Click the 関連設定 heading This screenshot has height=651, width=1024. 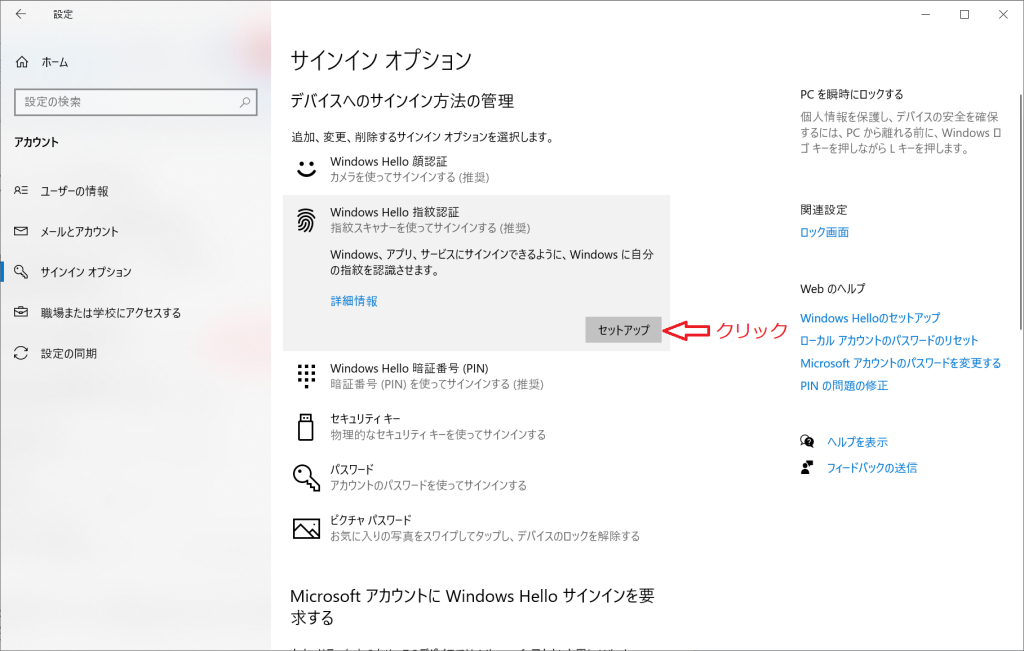click(824, 210)
